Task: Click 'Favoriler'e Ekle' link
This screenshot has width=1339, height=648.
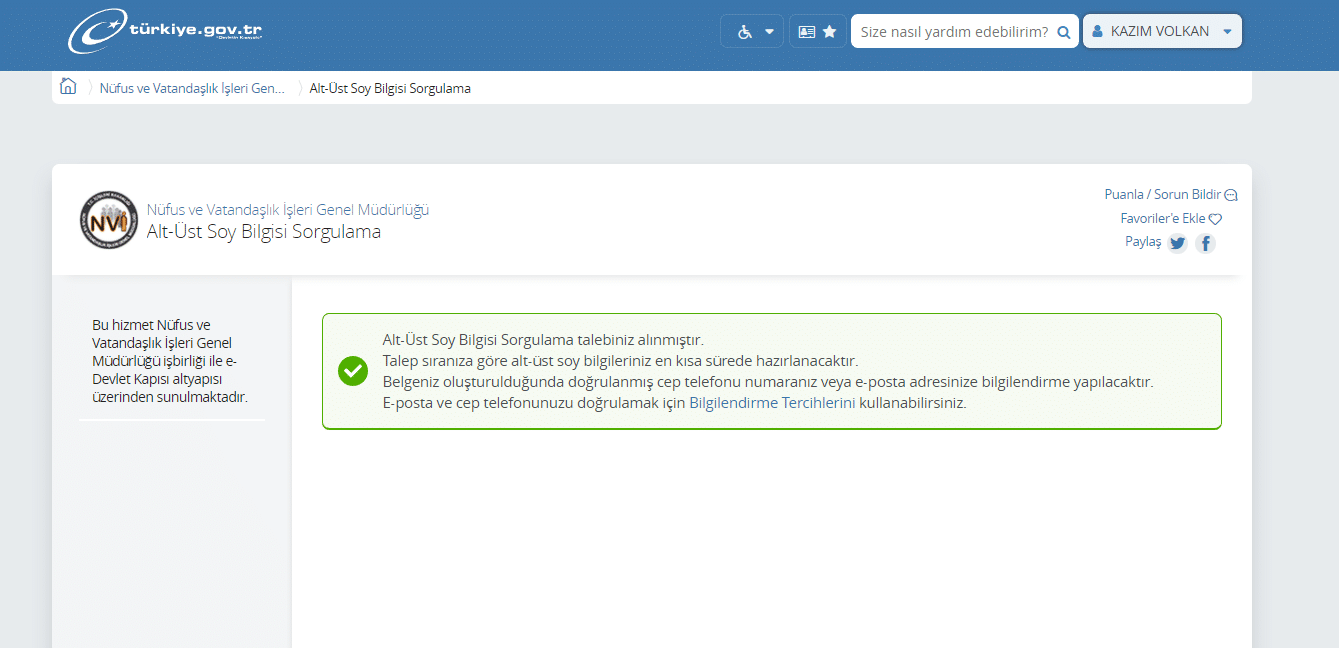Action: click(x=1171, y=218)
